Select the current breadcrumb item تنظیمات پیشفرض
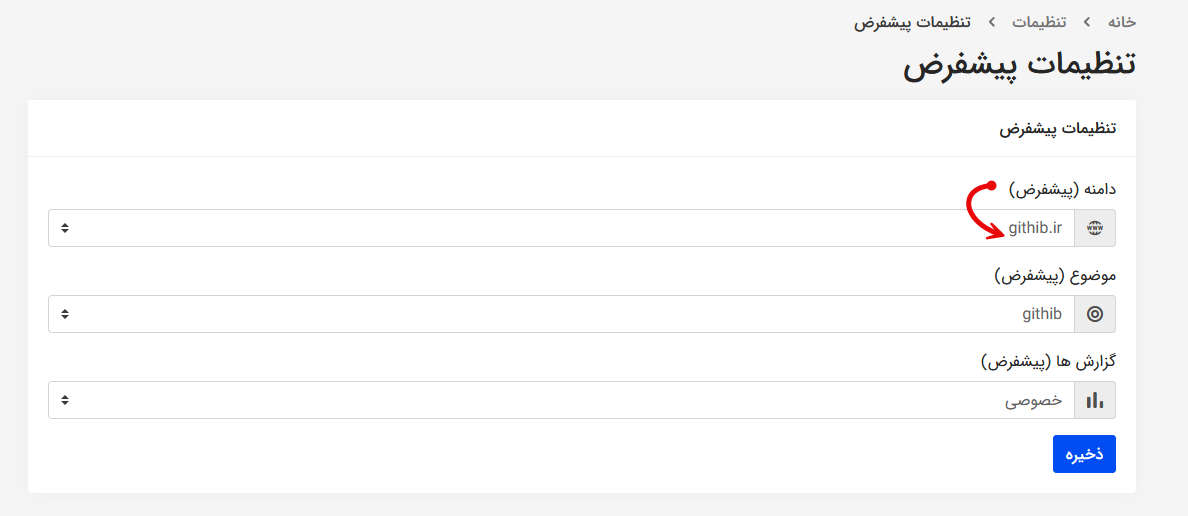The height and width of the screenshot is (516, 1188). click(x=912, y=22)
